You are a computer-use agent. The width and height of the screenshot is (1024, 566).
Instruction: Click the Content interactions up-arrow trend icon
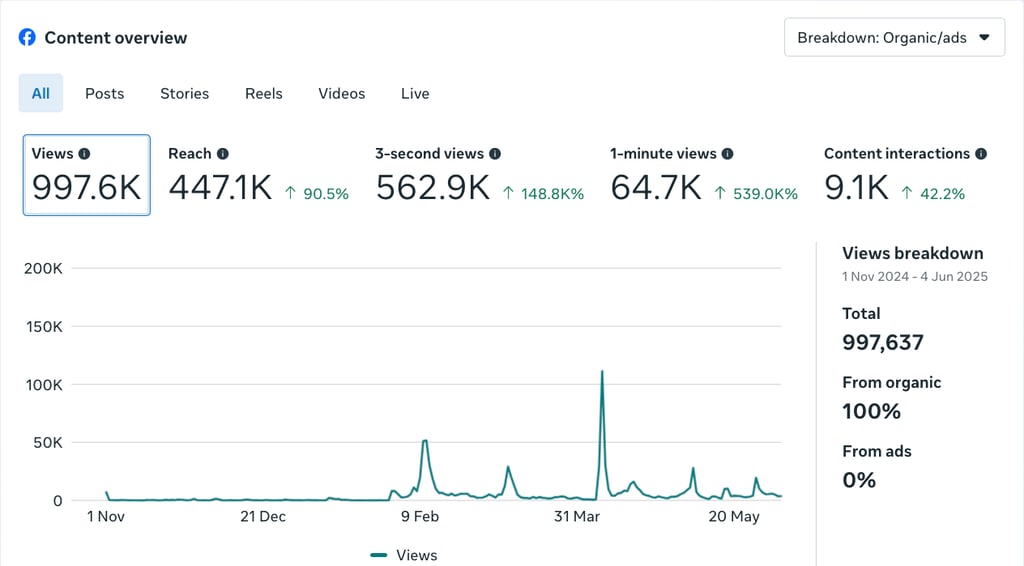point(907,193)
